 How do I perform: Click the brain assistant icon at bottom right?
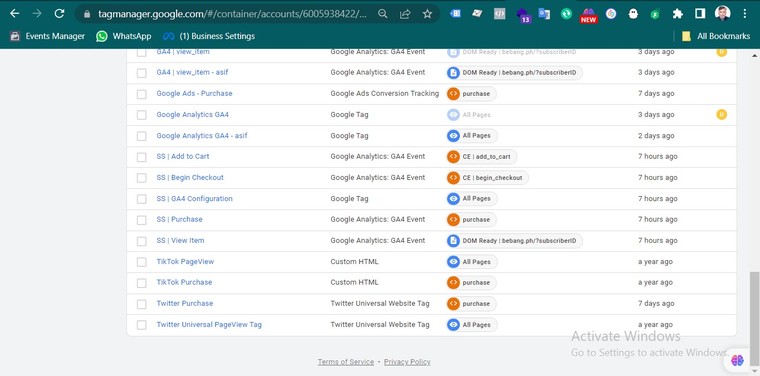pyautogui.click(x=737, y=360)
